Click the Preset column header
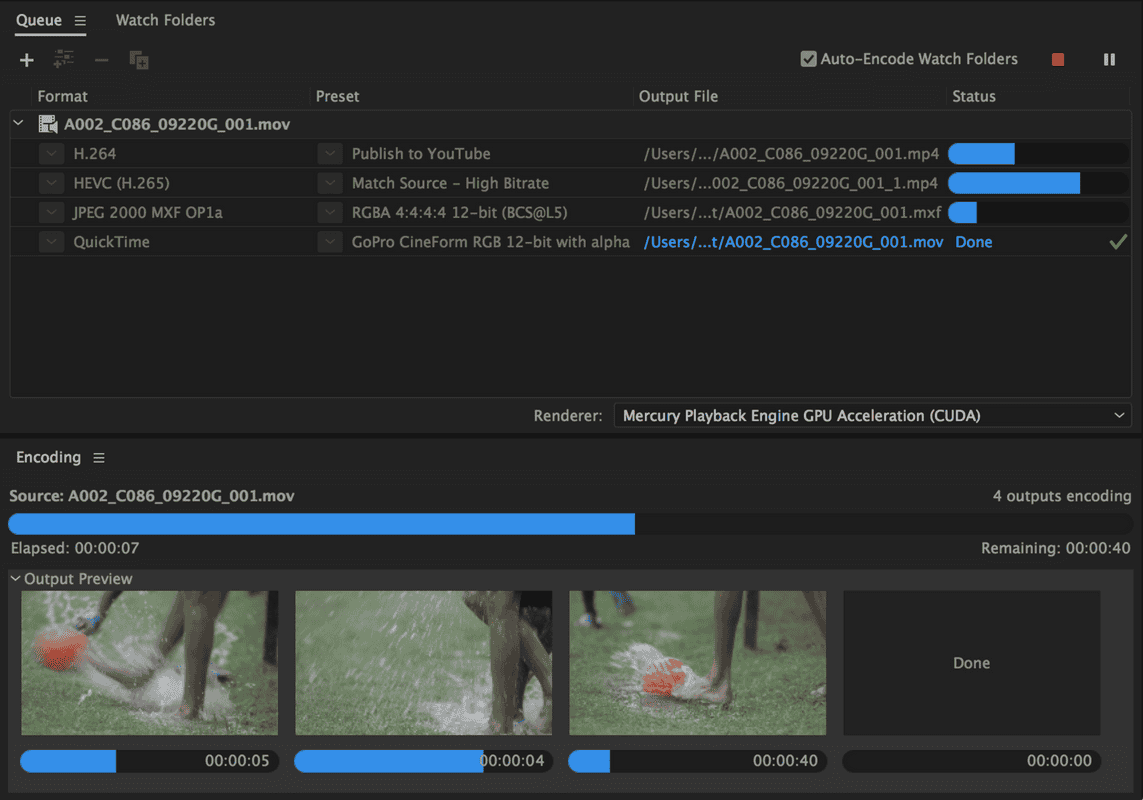This screenshot has width=1143, height=800. [338, 96]
